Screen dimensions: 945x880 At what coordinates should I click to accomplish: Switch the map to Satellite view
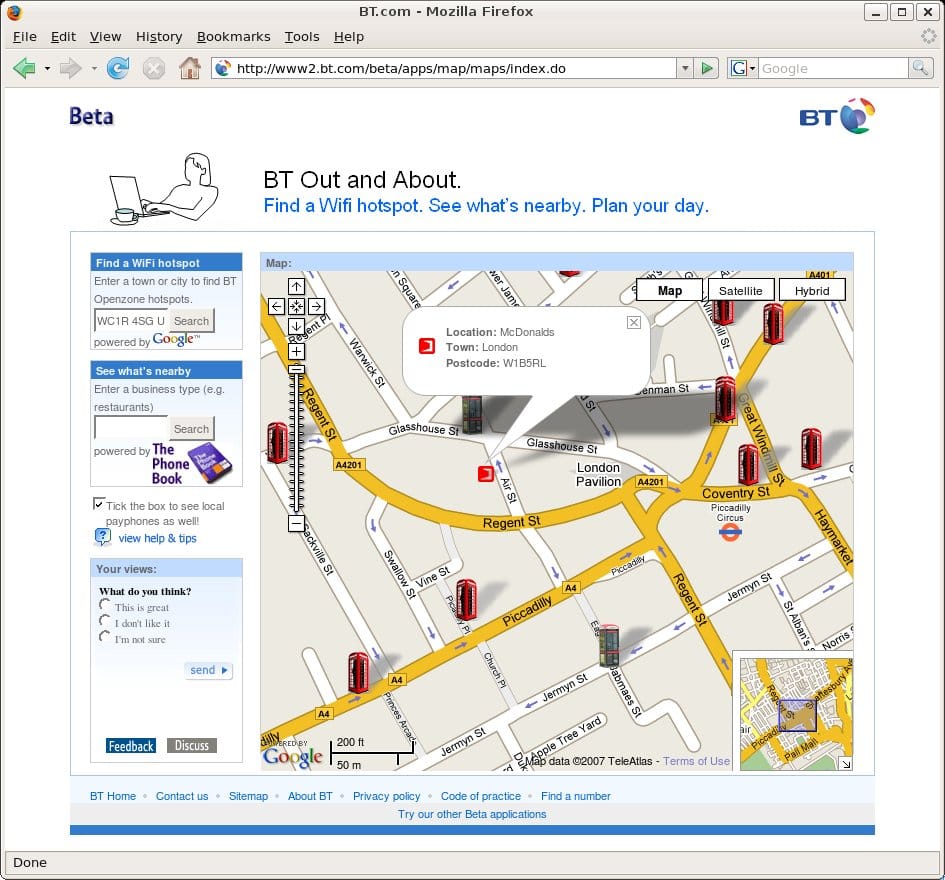pyautogui.click(x=741, y=290)
